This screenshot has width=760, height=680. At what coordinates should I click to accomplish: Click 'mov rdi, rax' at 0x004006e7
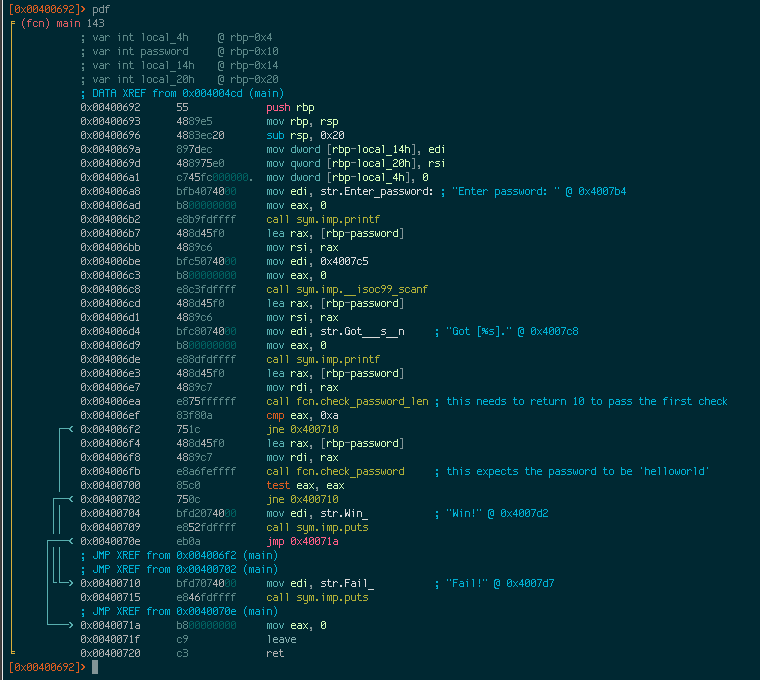pyautogui.click(x=302, y=388)
